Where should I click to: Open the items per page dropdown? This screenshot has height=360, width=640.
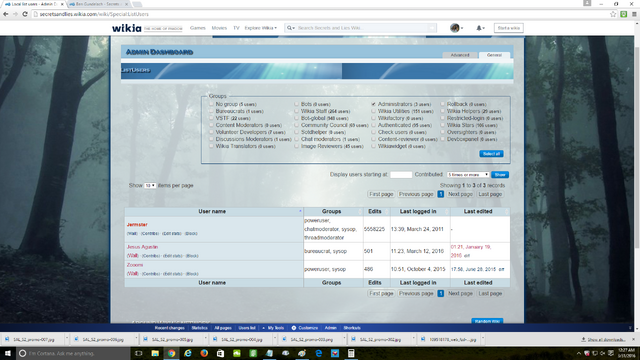(150, 185)
